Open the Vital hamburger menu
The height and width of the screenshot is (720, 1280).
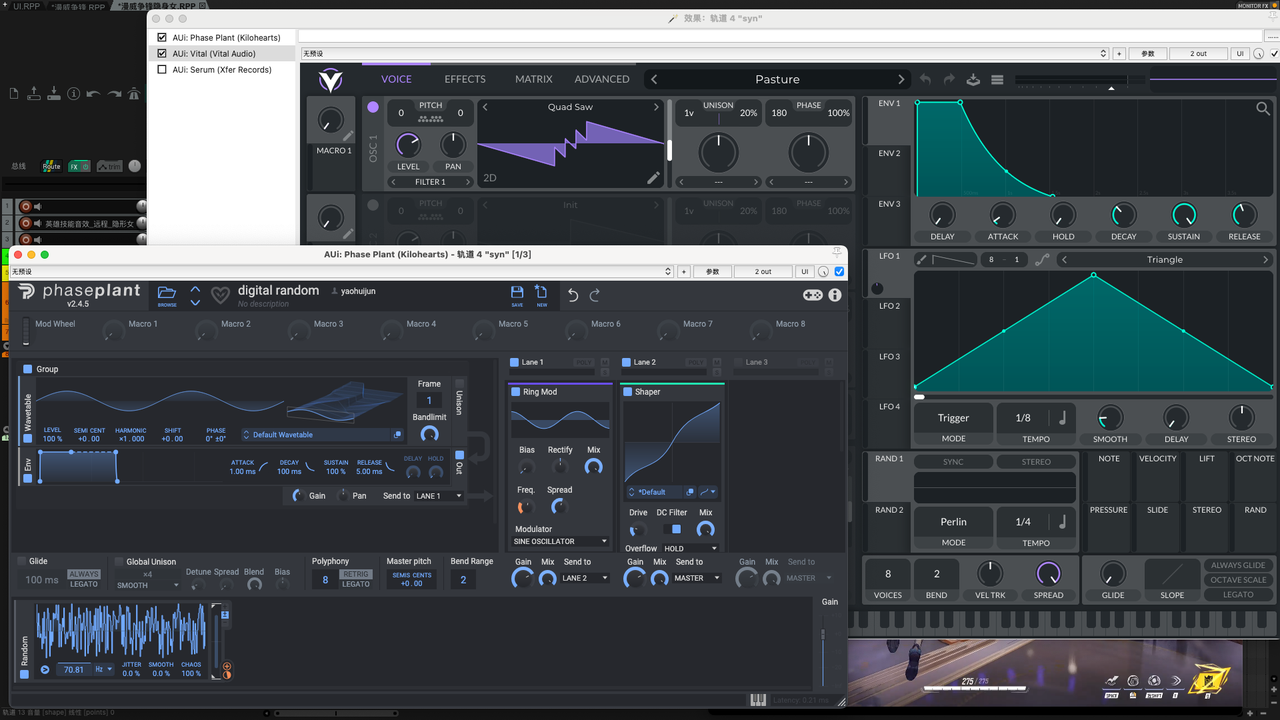pyautogui.click(x=997, y=80)
